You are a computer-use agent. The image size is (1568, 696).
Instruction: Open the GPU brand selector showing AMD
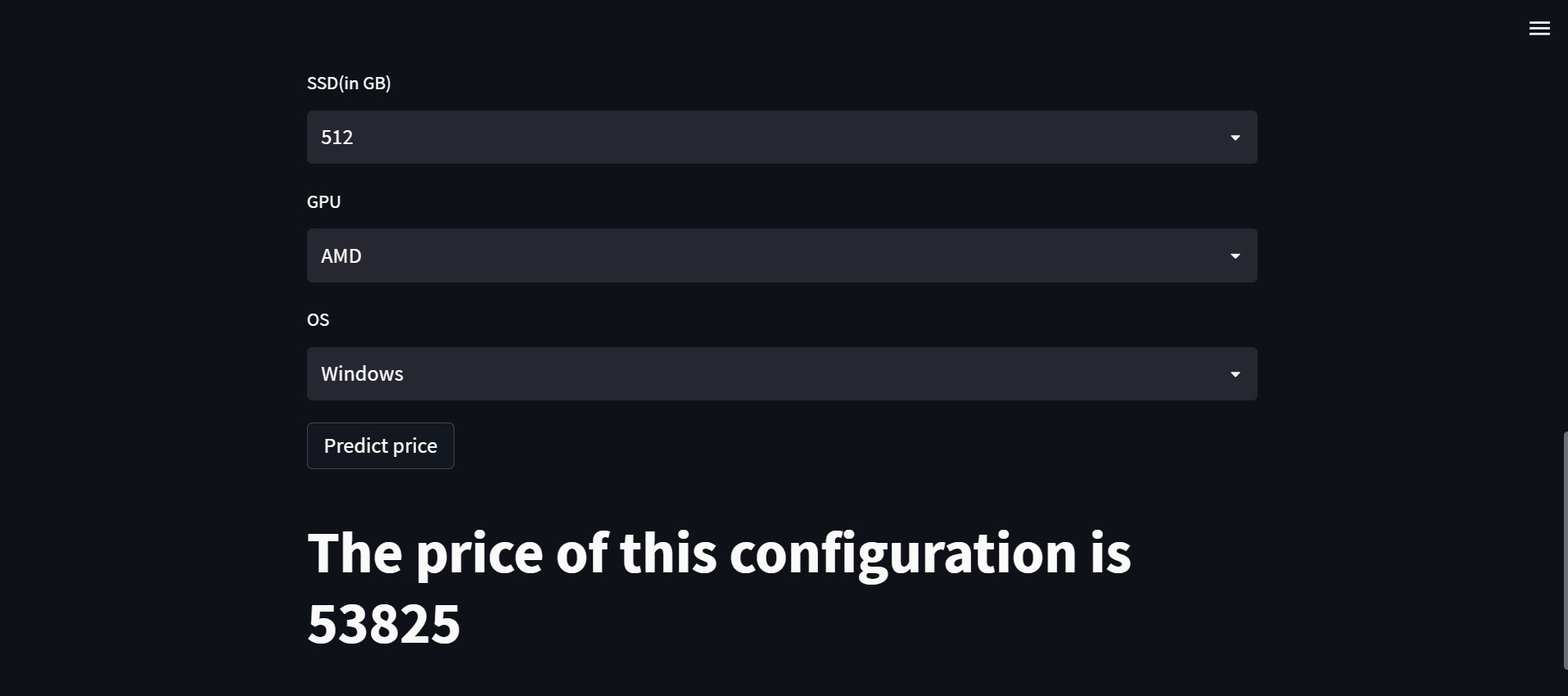[1235, 255]
